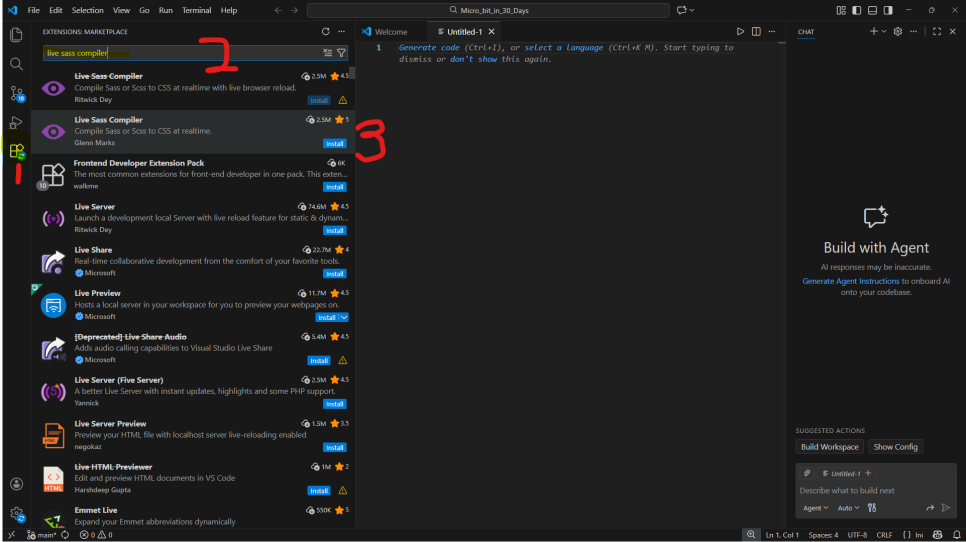The height and width of the screenshot is (542, 966).
Task: Open the Auto model dropdown
Action: point(848,508)
